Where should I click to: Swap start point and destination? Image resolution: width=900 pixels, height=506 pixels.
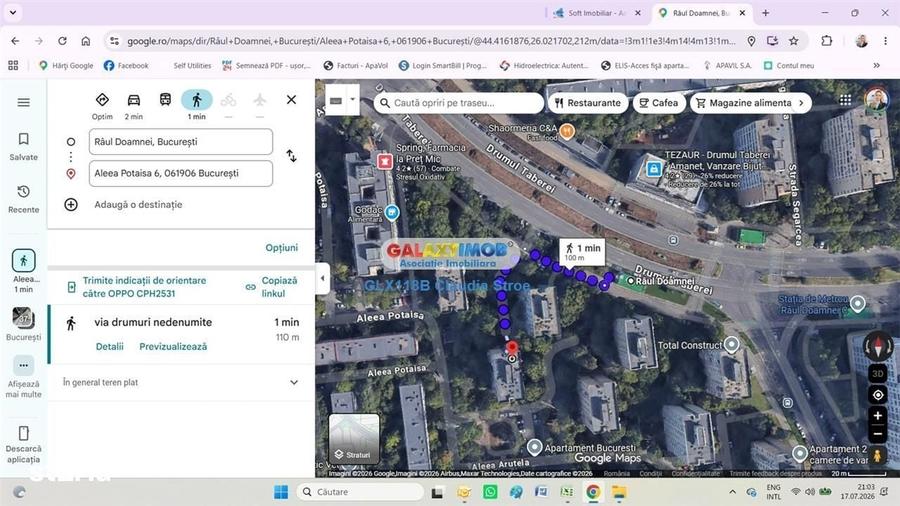pos(292,156)
